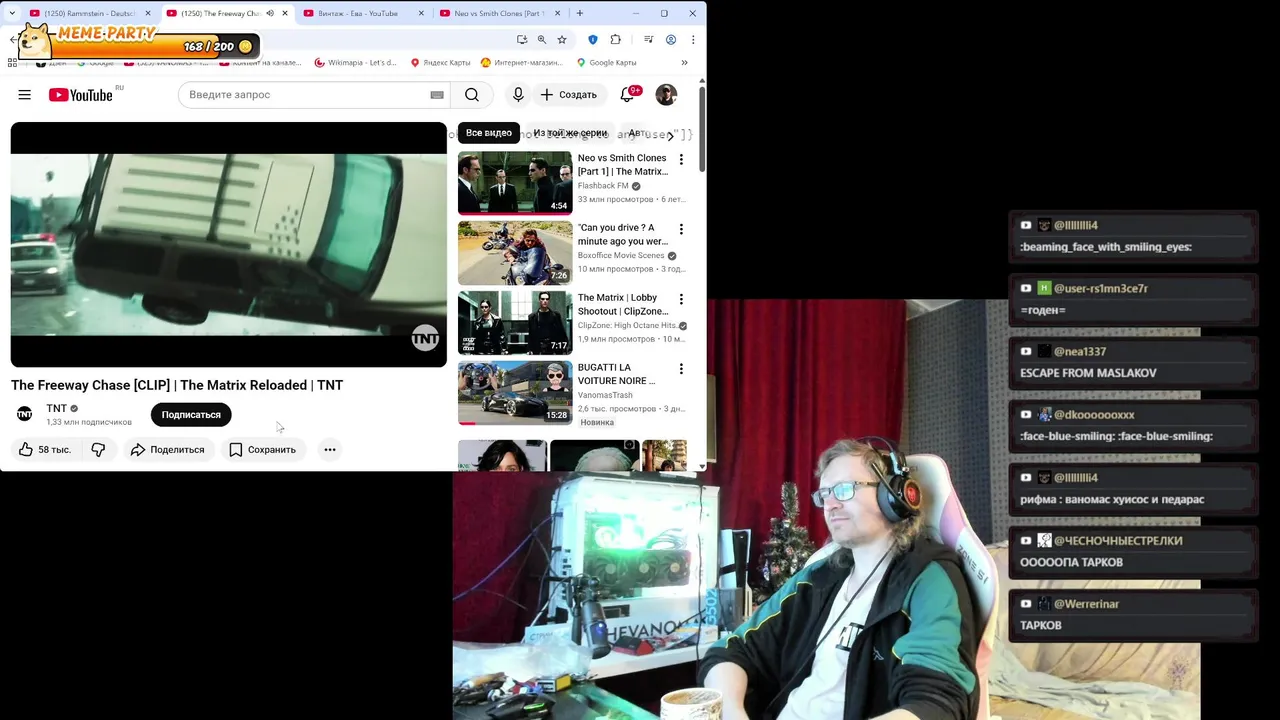1280x720 pixels.
Task: Go to YouTube home via logo
Action: coord(81,95)
